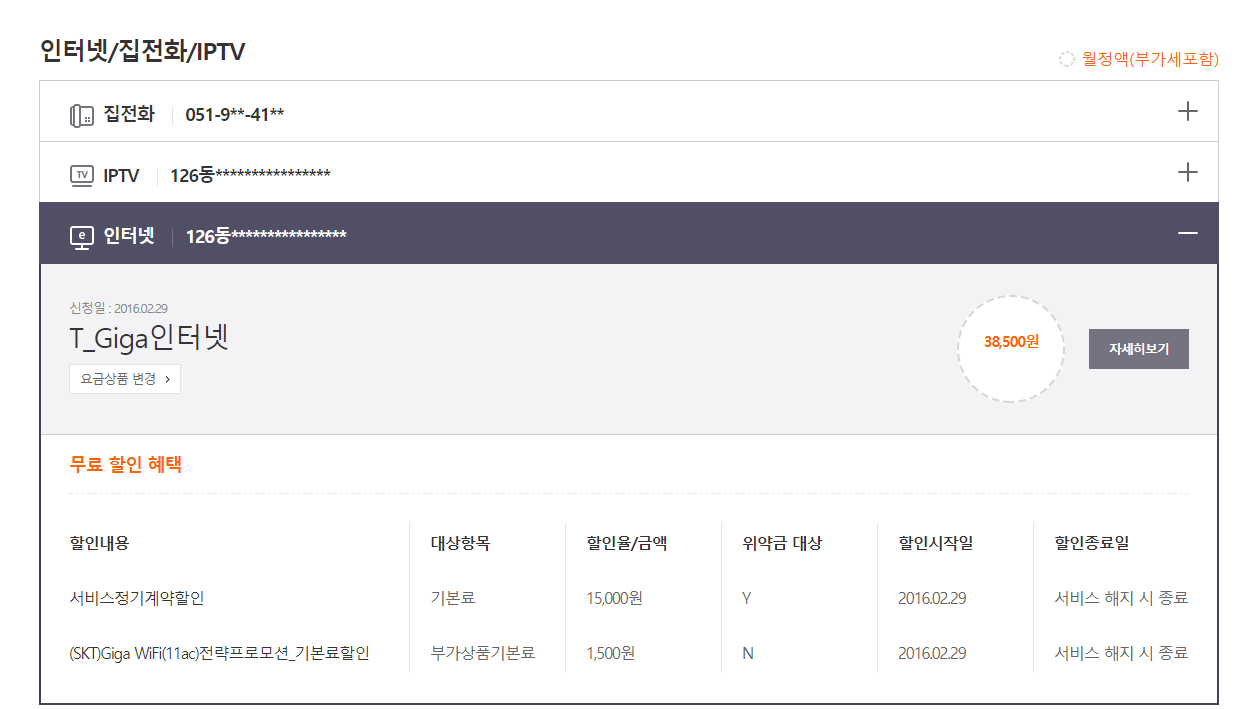
Task: Expand the 집전화 section with plus
Action: click(1187, 111)
